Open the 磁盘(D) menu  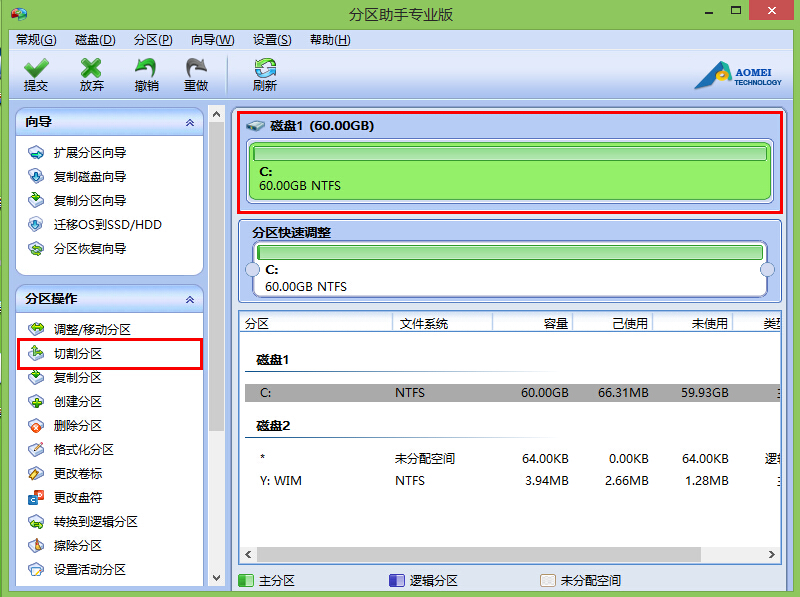click(95, 40)
